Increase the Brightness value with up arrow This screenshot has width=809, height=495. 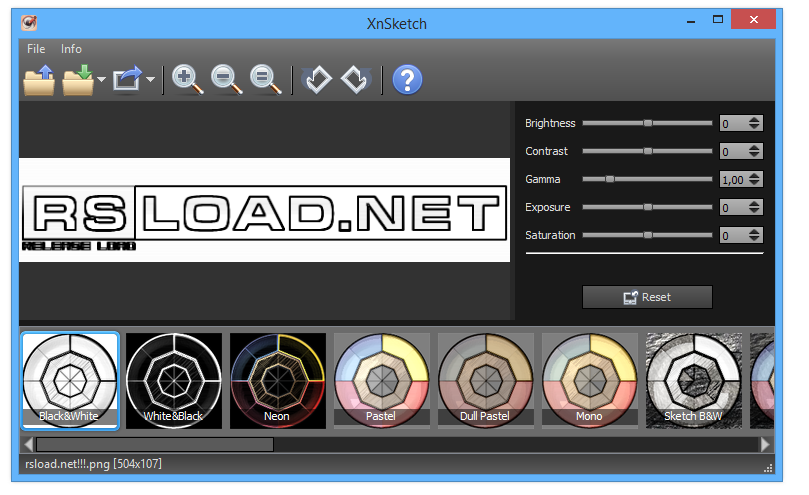click(754, 120)
